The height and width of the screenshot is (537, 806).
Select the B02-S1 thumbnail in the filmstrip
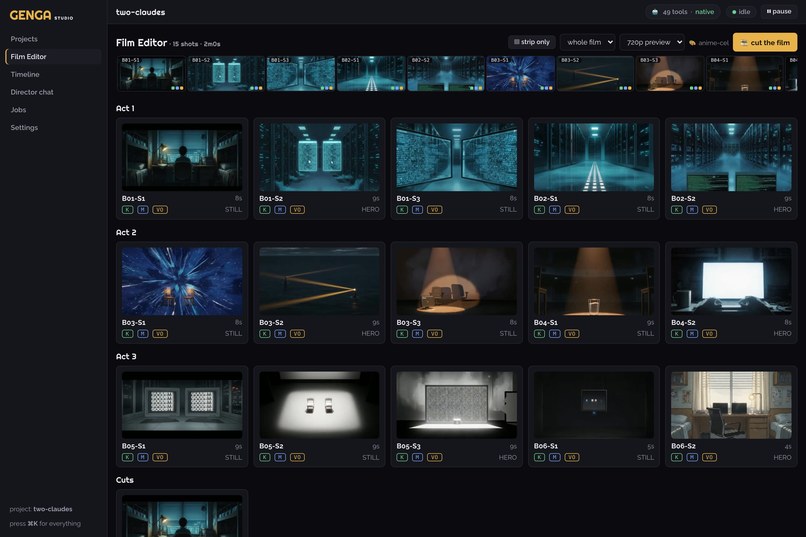[x=371, y=74]
